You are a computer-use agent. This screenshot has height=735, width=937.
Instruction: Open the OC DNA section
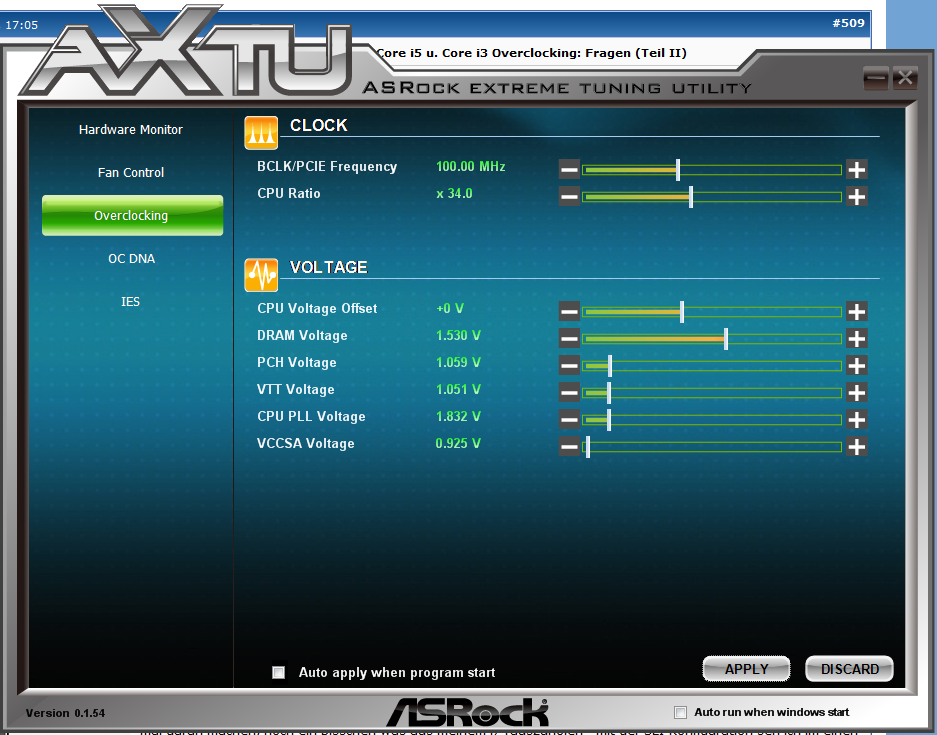click(x=131, y=259)
